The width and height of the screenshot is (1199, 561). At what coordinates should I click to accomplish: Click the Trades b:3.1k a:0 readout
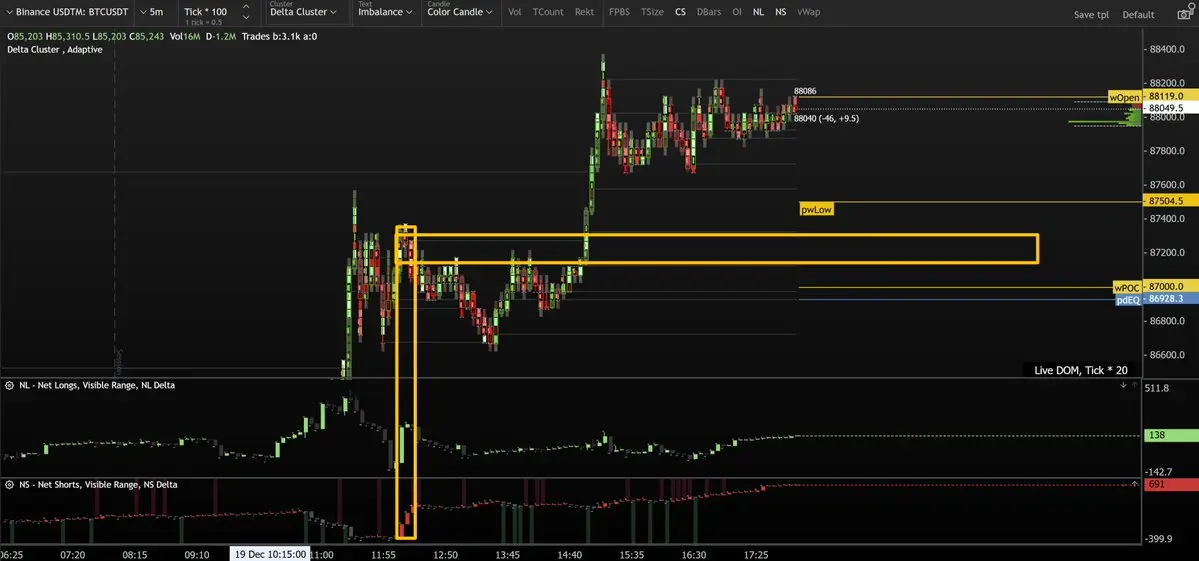(x=279, y=36)
